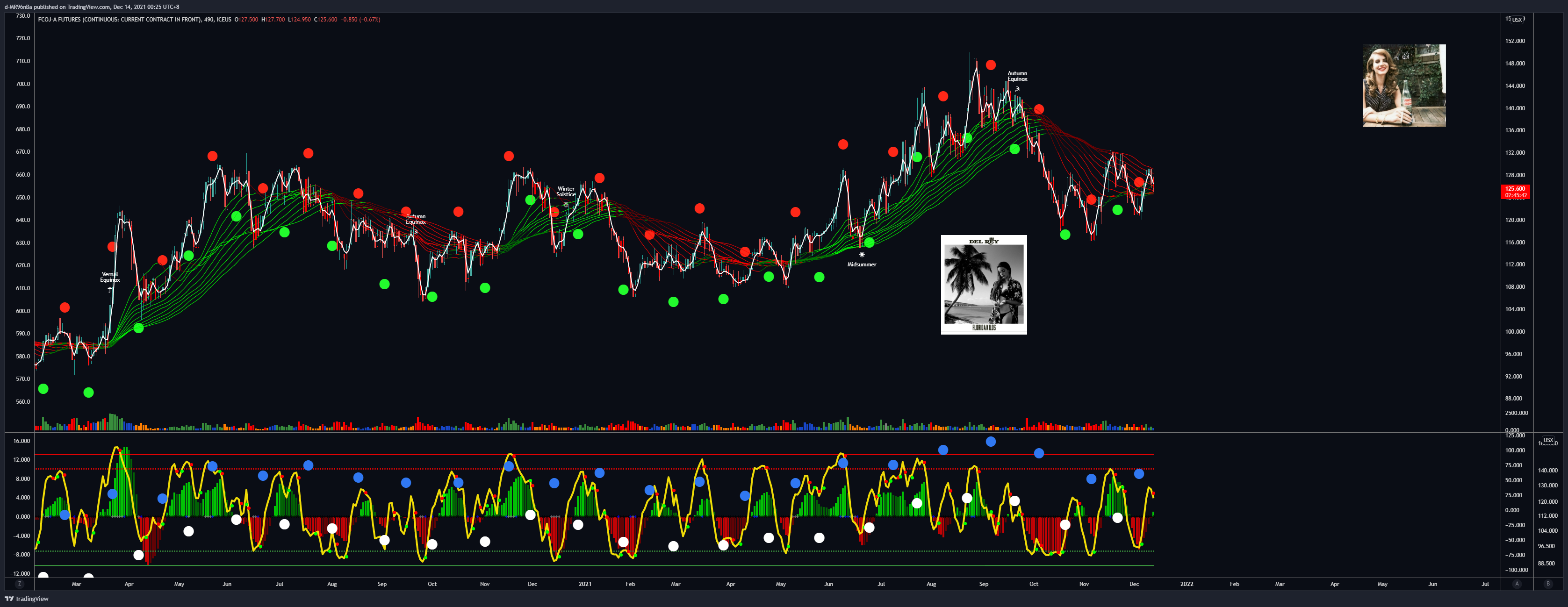
Task: Click the B scale button at bottom right
Action: (1548, 584)
